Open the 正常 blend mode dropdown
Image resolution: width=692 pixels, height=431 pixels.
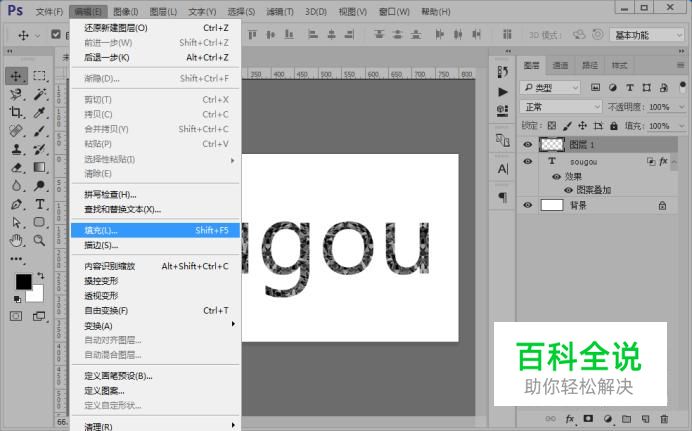tap(560, 107)
